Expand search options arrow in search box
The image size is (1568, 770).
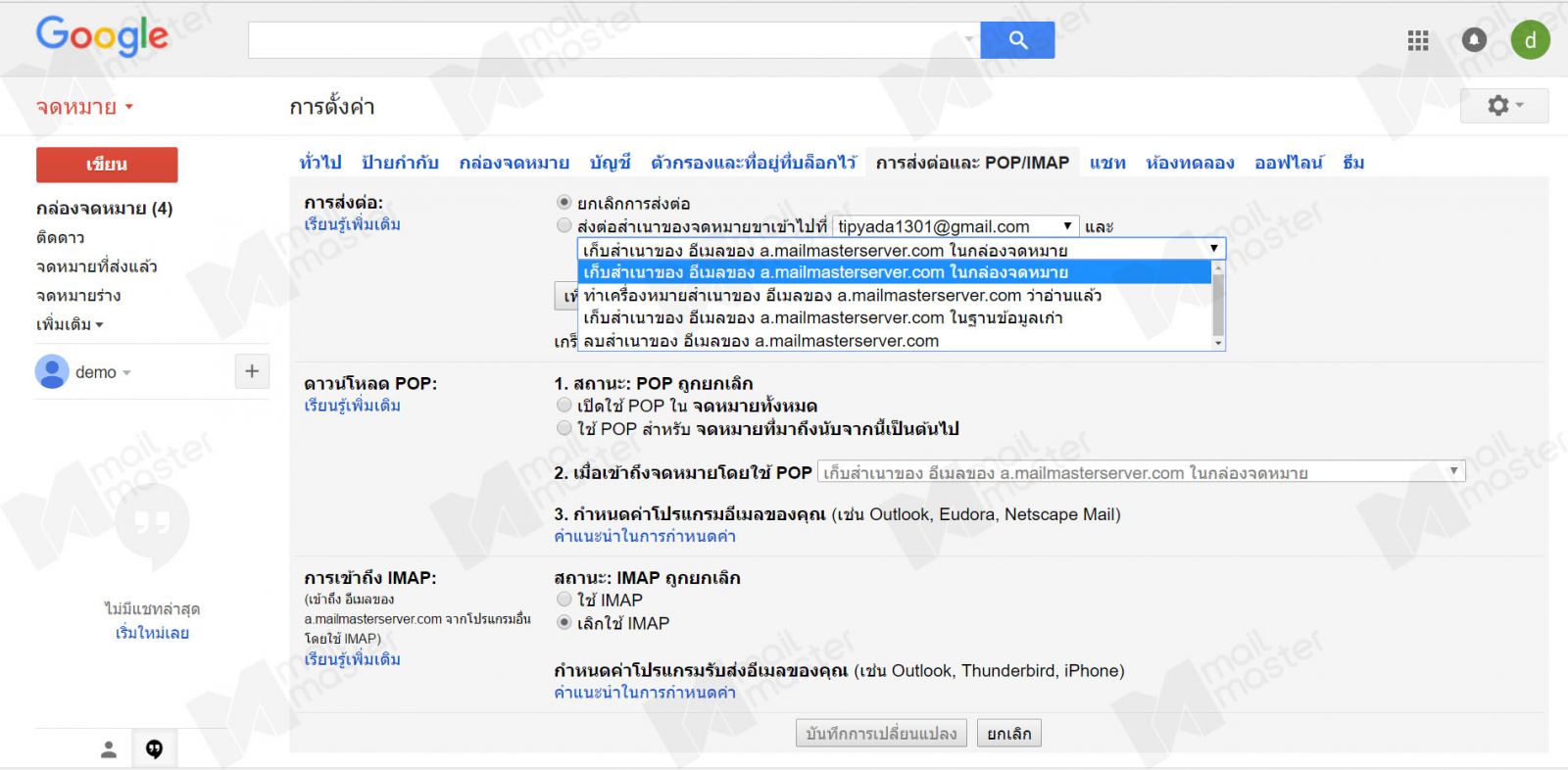[968, 40]
